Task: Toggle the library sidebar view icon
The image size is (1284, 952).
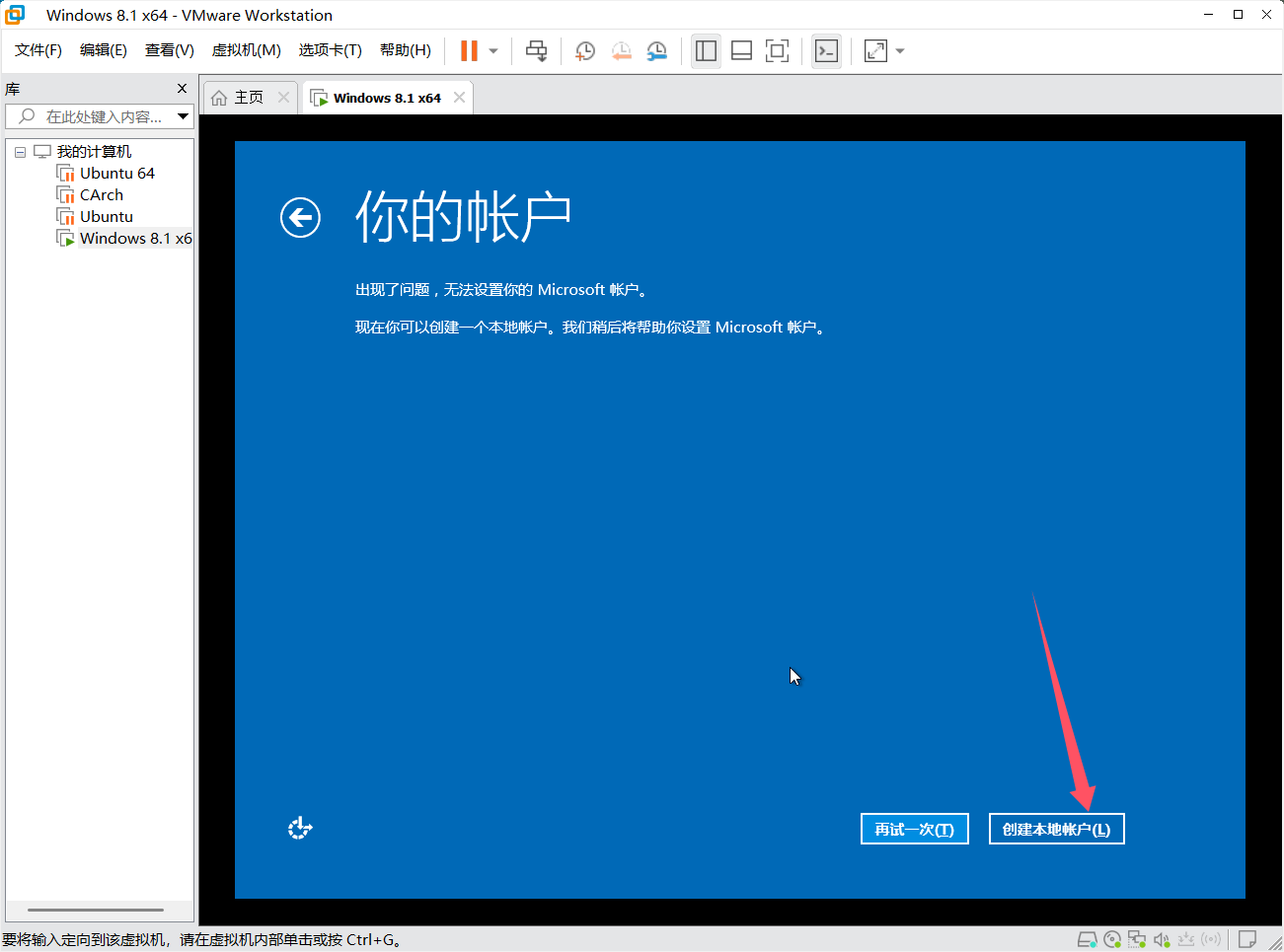Action: tap(706, 51)
